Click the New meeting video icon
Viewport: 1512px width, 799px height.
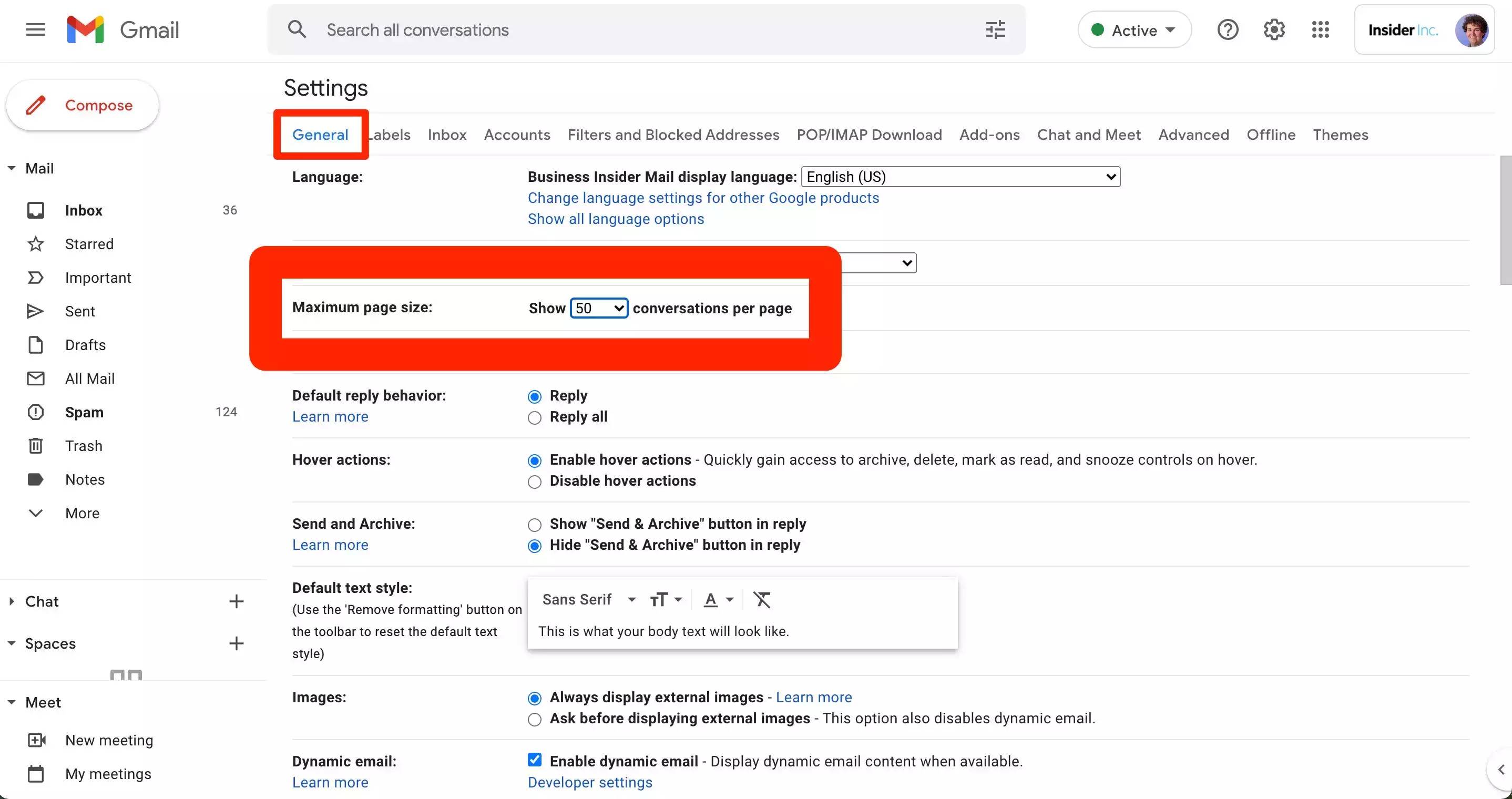[36, 740]
